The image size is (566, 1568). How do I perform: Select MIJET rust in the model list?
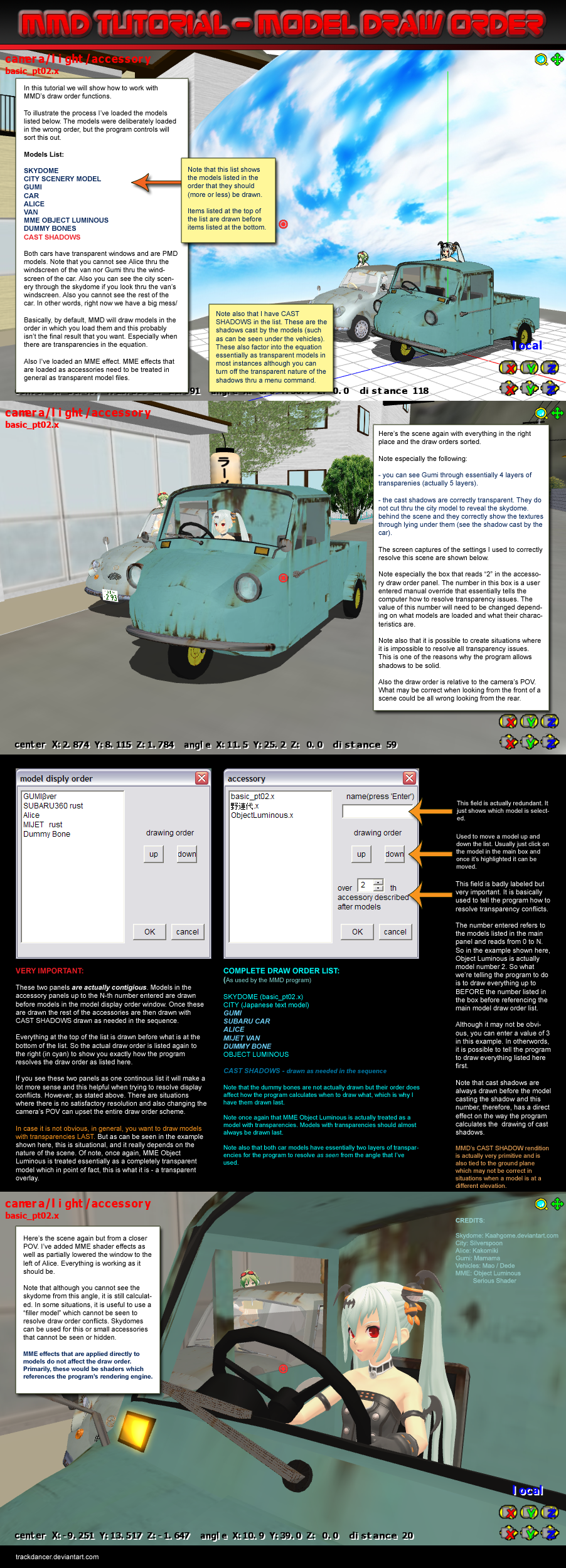click(x=73, y=825)
